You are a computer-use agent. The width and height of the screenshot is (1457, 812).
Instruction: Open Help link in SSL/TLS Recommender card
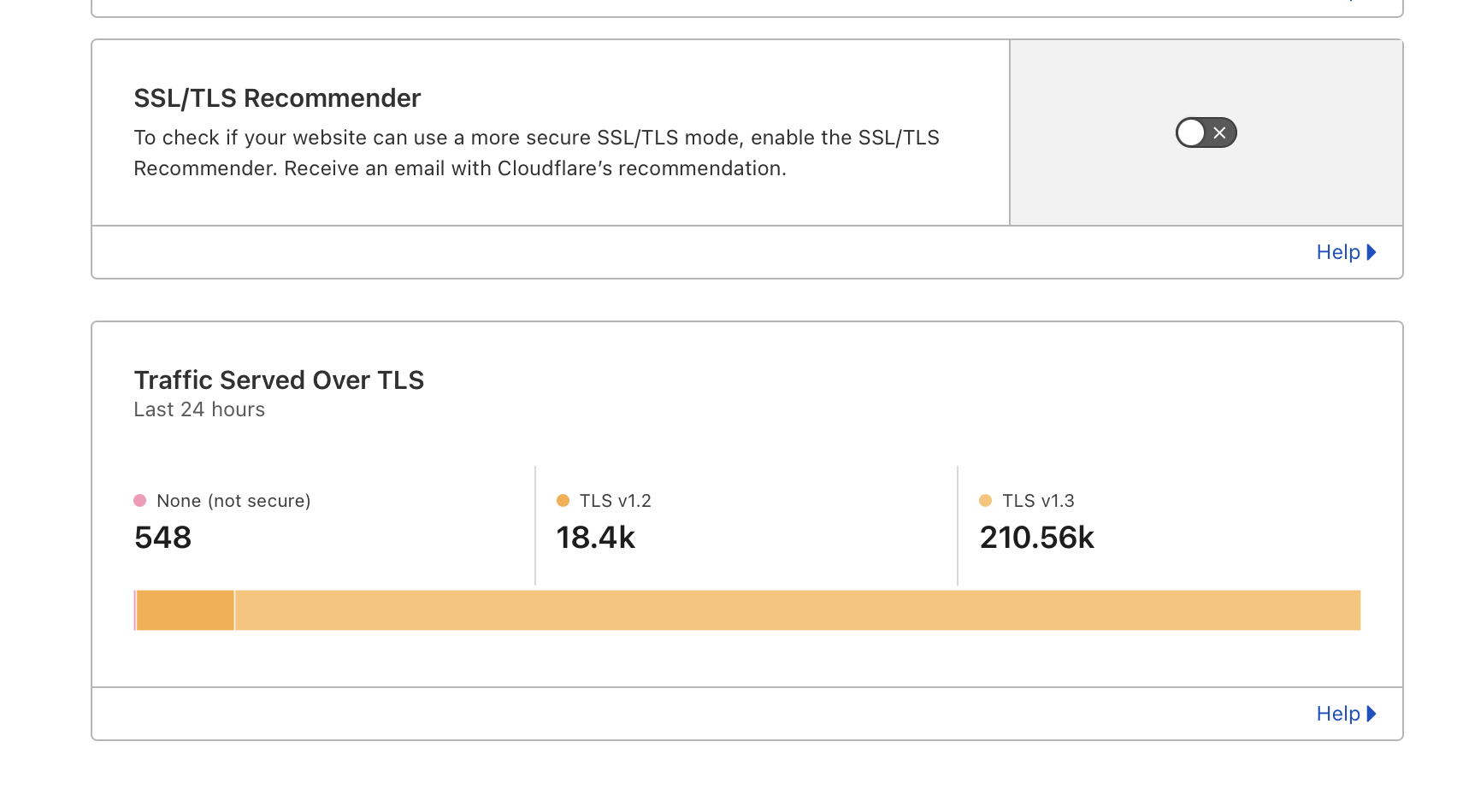click(x=1337, y=252)
